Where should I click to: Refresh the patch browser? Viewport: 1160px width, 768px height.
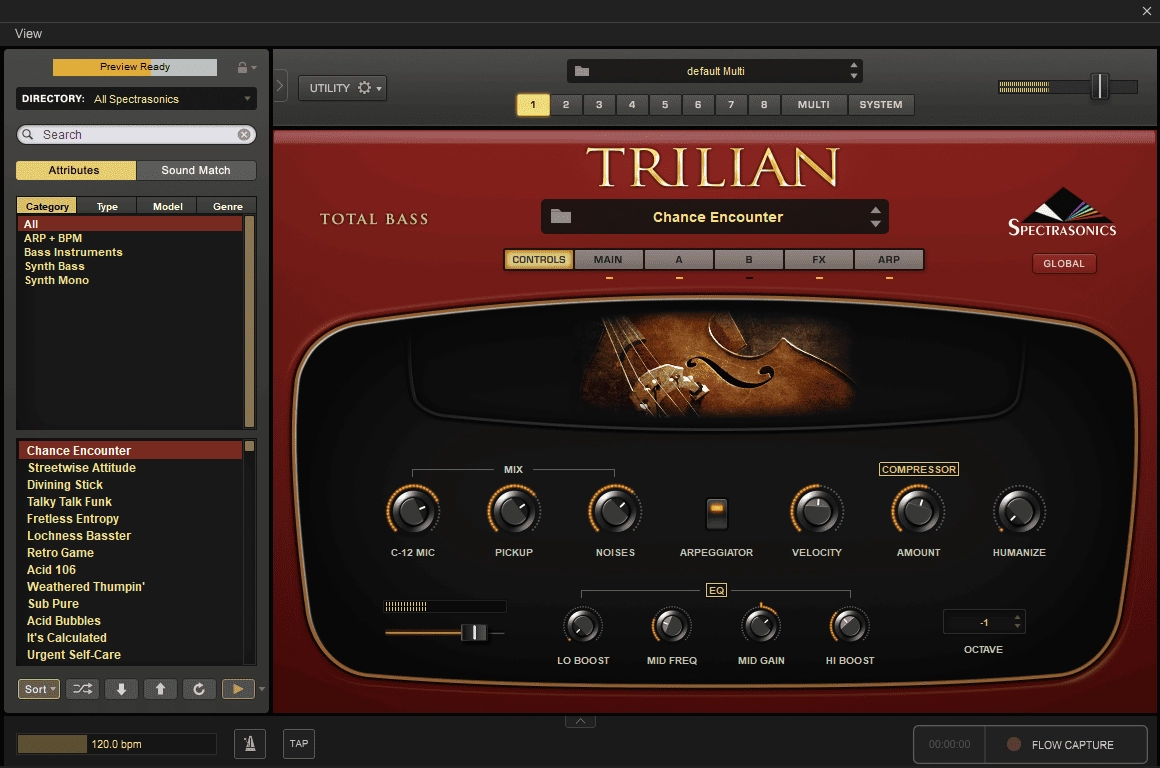coord(199,689)
